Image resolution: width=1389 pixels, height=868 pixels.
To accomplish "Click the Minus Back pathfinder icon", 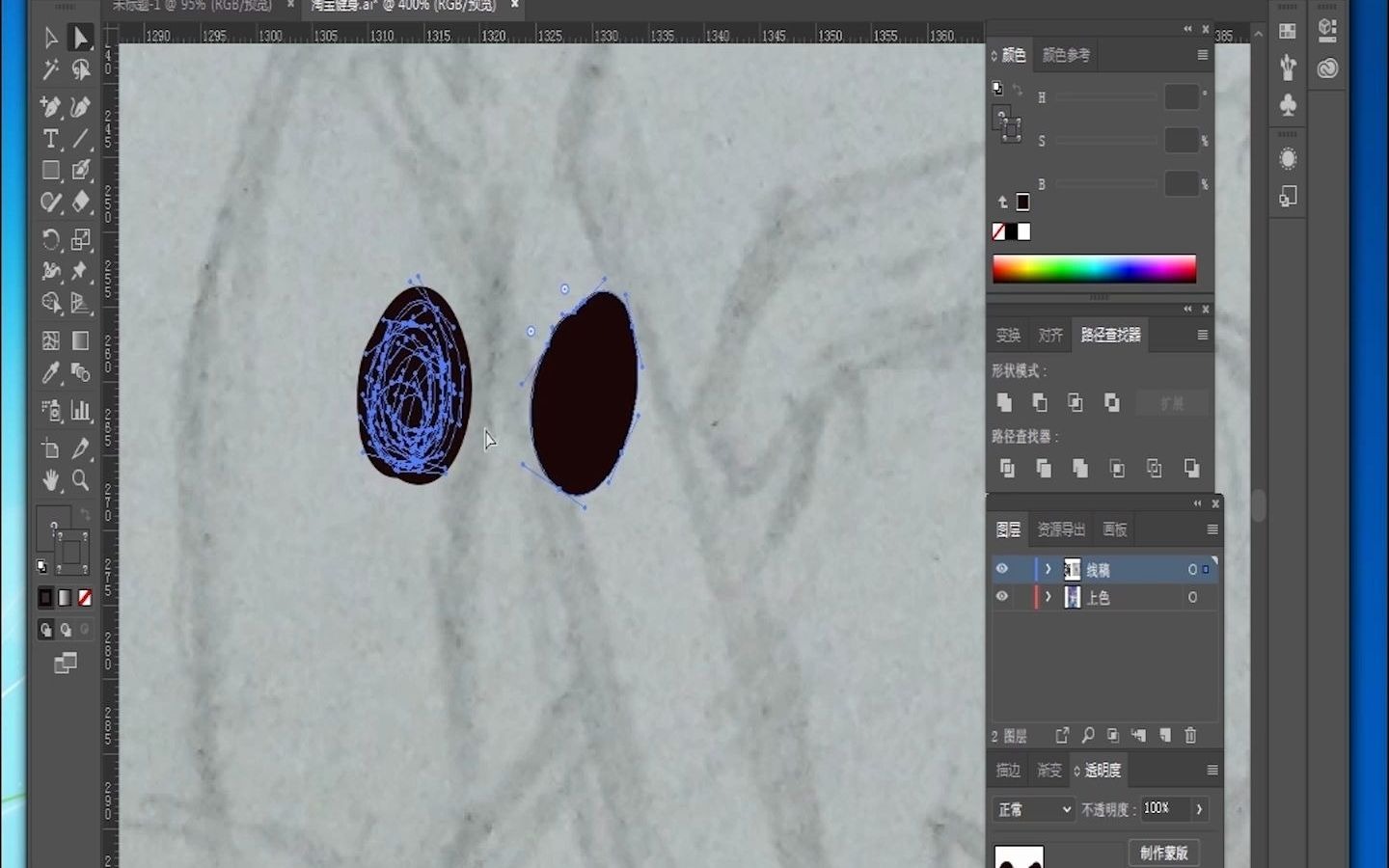I will coord(1192,468).
